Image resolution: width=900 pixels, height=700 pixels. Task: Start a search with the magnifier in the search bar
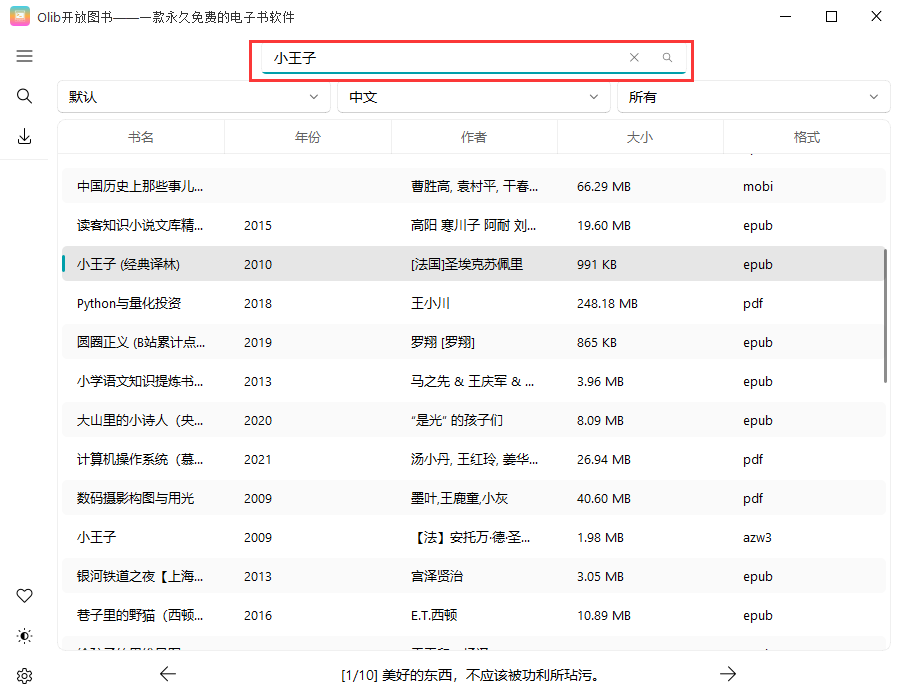point(666,58)
